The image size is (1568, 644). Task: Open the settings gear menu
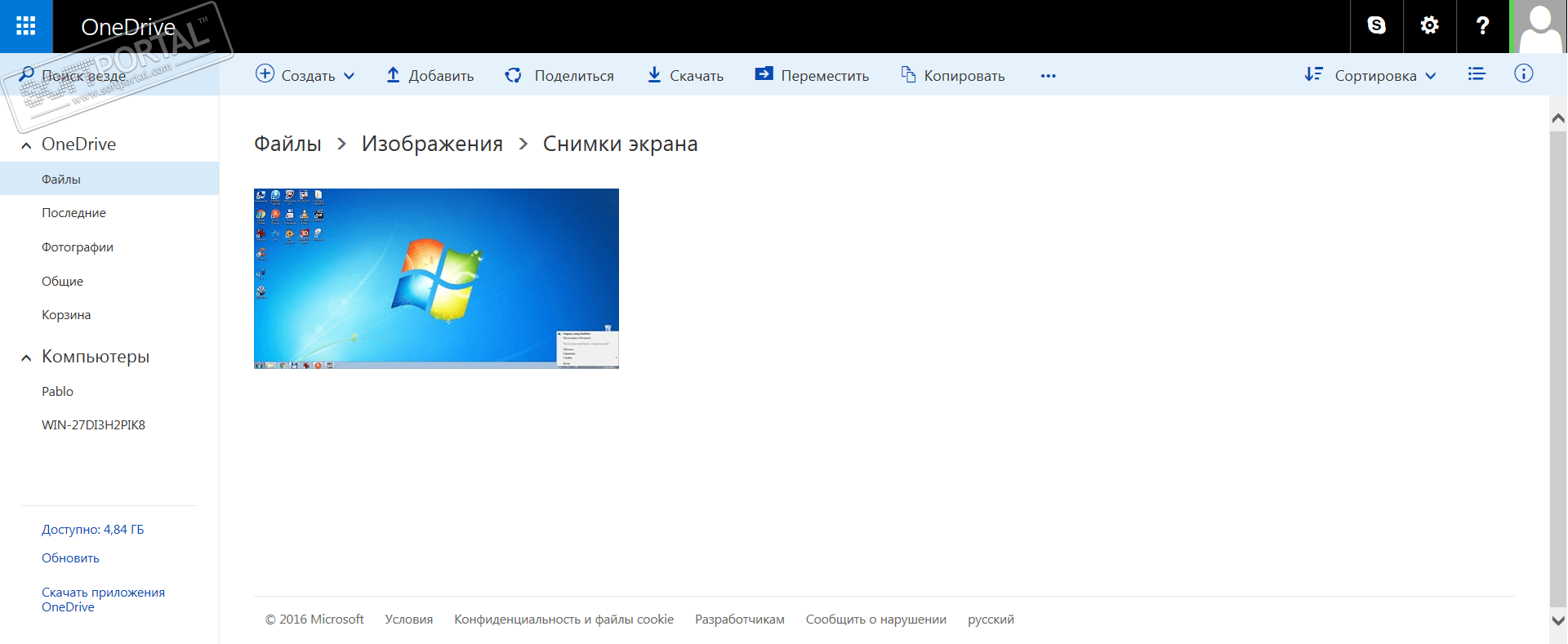coord(1429,26)
